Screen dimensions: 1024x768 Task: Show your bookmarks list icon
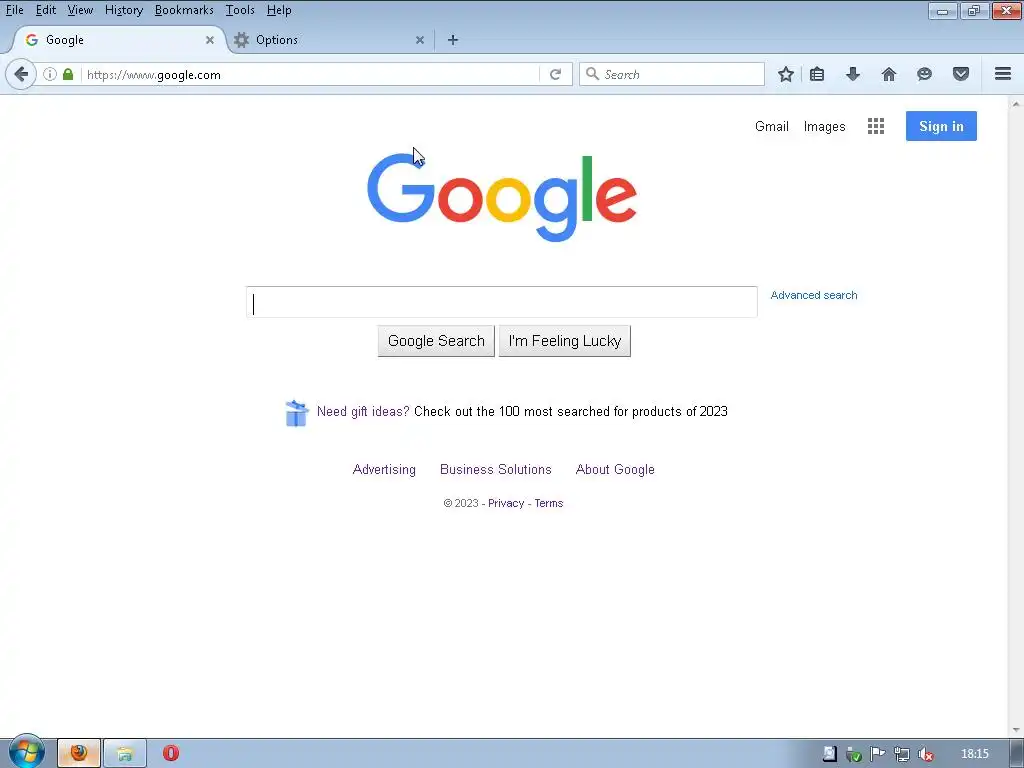[817, 74]
